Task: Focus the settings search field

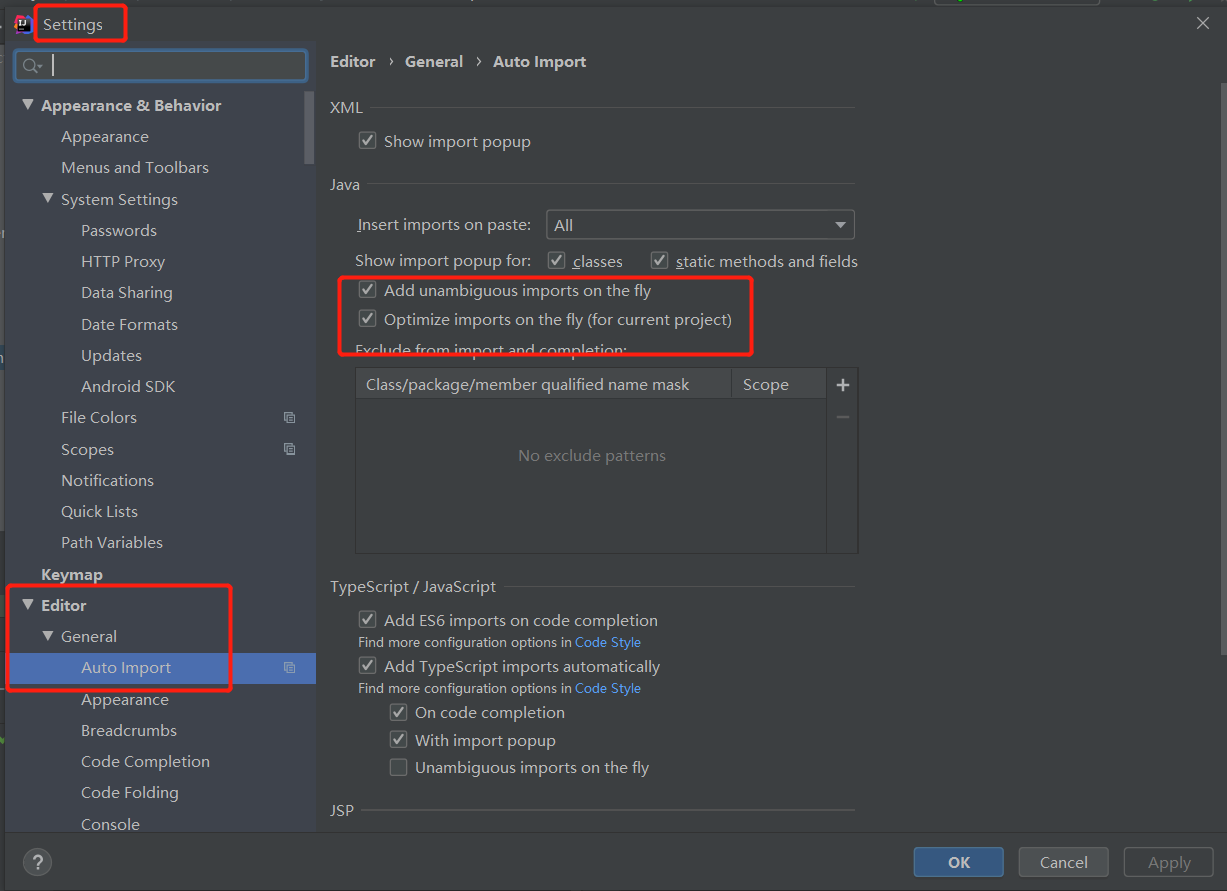Action: 161,66
